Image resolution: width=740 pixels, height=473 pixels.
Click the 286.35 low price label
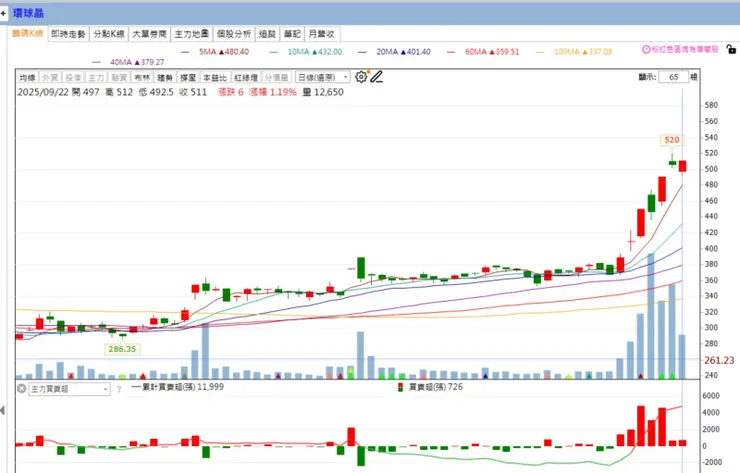pyautogui.click(x=122, y=349)
